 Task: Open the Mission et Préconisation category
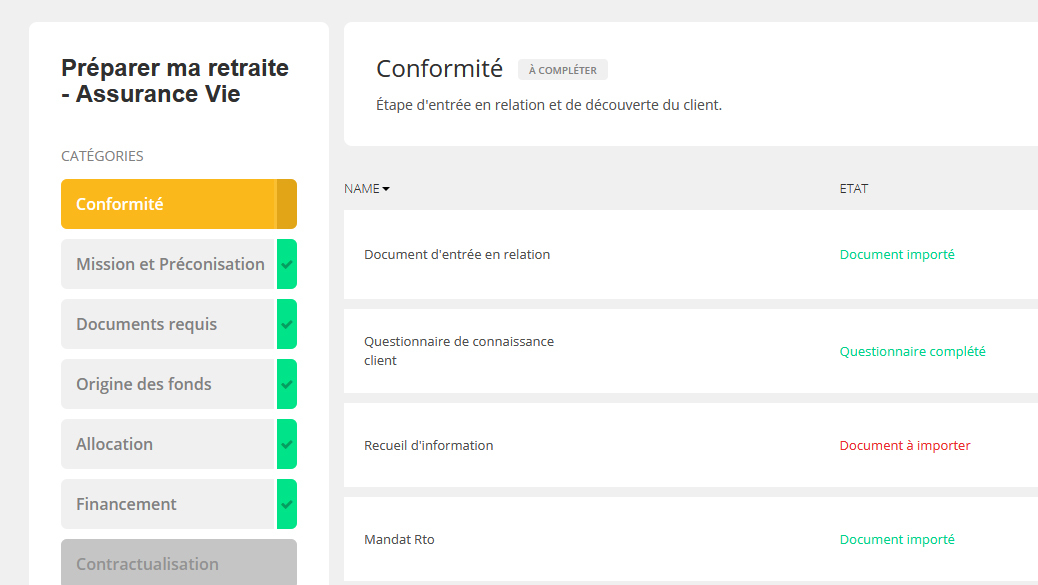point(169,265)
